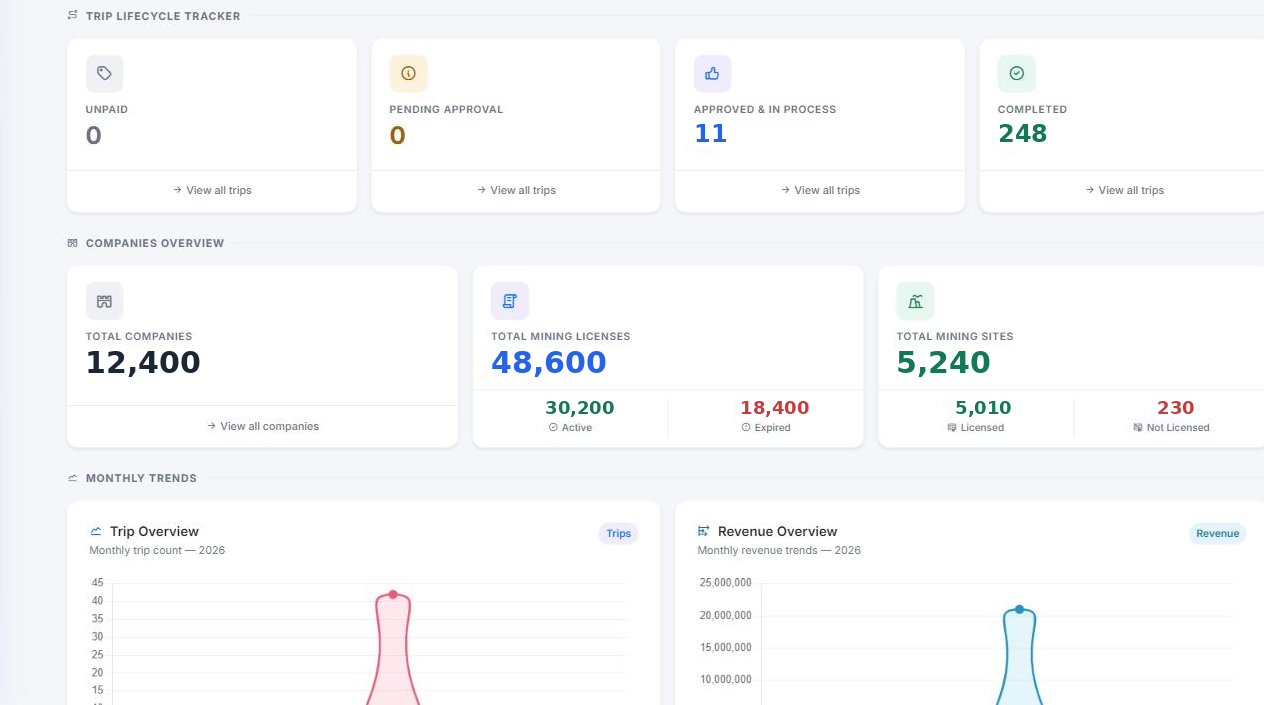Click the Approved & In Process thumbs-up icon
Screen dimensions: 1264x705
coord(712,73)
